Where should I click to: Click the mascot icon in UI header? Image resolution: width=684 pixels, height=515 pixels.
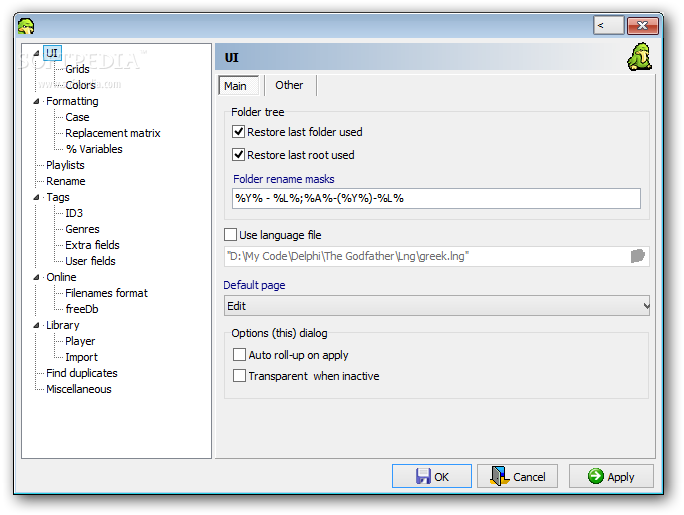(640, 57)
